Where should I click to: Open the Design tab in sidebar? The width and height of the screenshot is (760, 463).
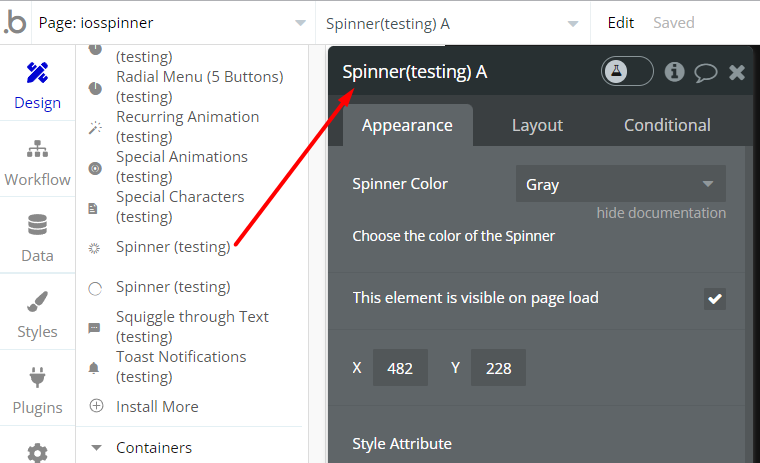point(37,85)
